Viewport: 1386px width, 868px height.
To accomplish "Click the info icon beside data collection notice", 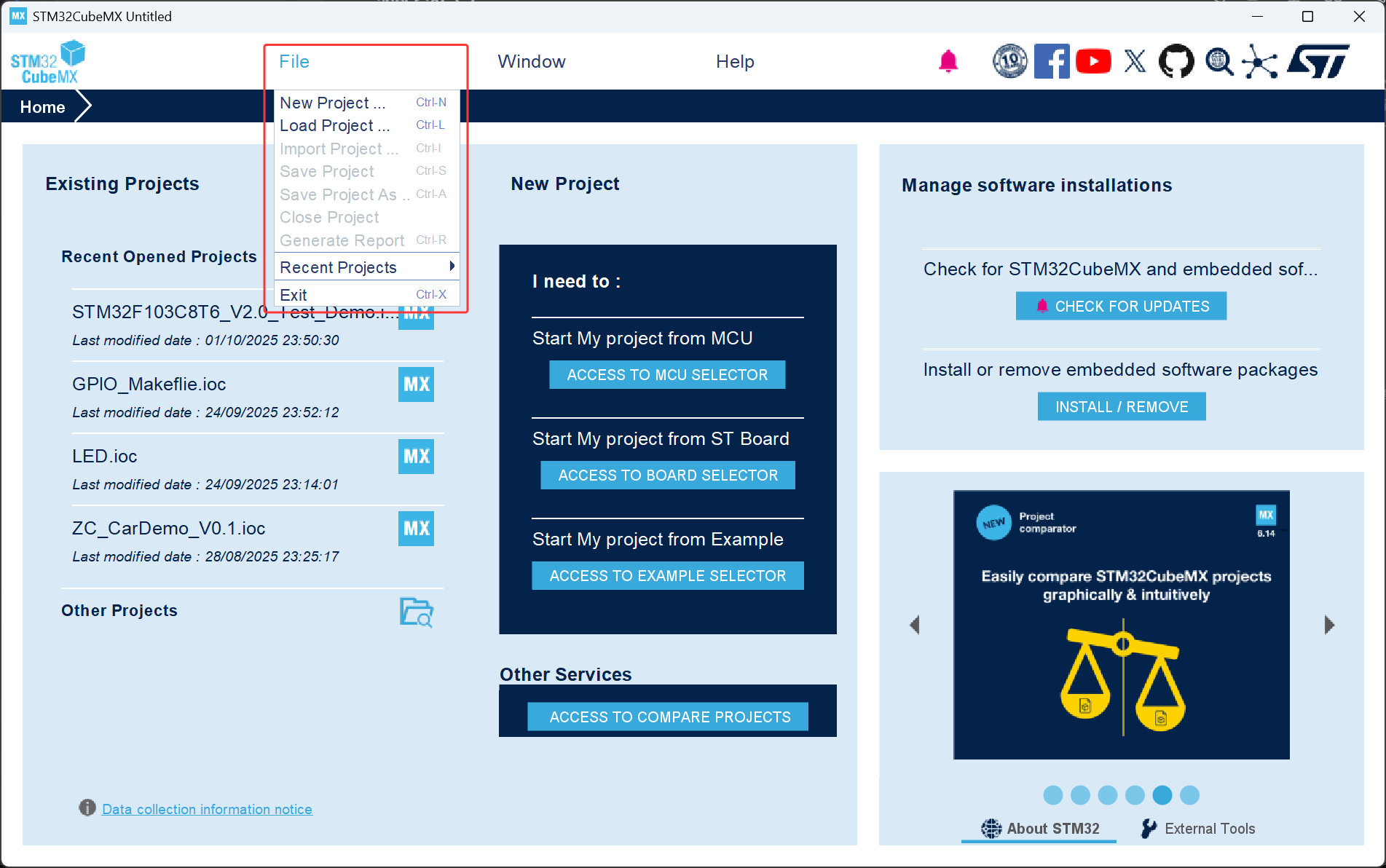I will click(87, 808).
